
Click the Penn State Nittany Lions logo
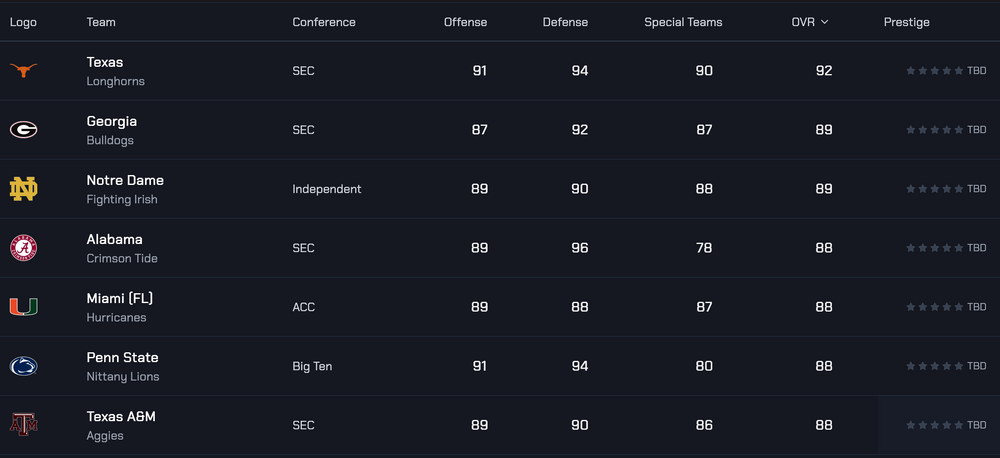tap(23, 366)
